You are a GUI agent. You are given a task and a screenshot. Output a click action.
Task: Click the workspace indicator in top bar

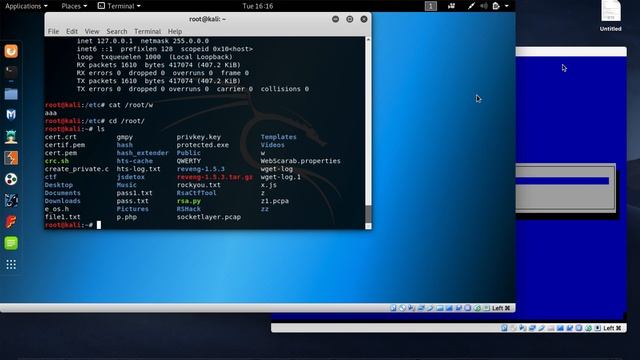(x=431, y=6)
